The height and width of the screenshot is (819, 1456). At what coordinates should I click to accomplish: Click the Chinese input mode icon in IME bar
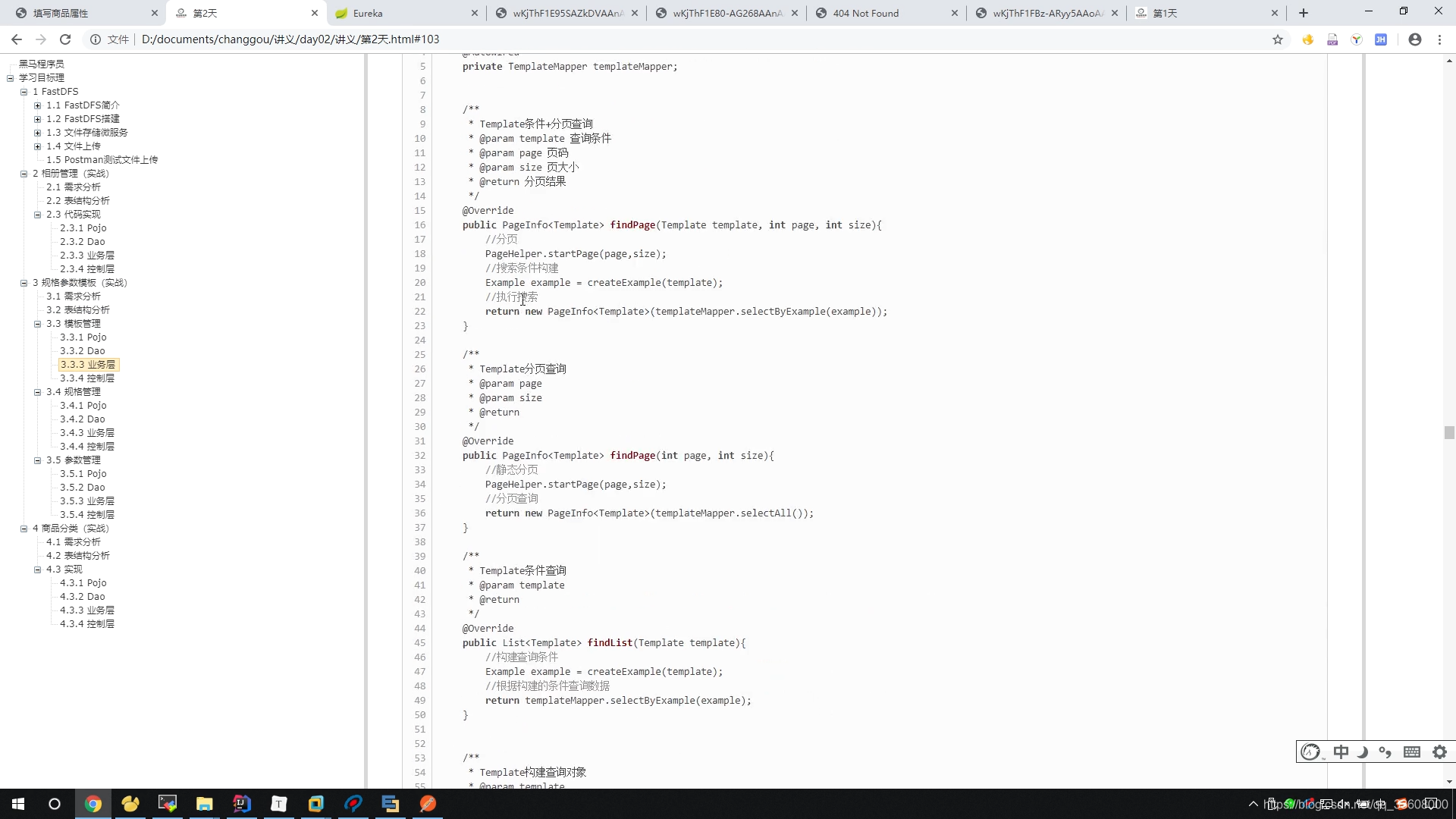pos(1341,752)
